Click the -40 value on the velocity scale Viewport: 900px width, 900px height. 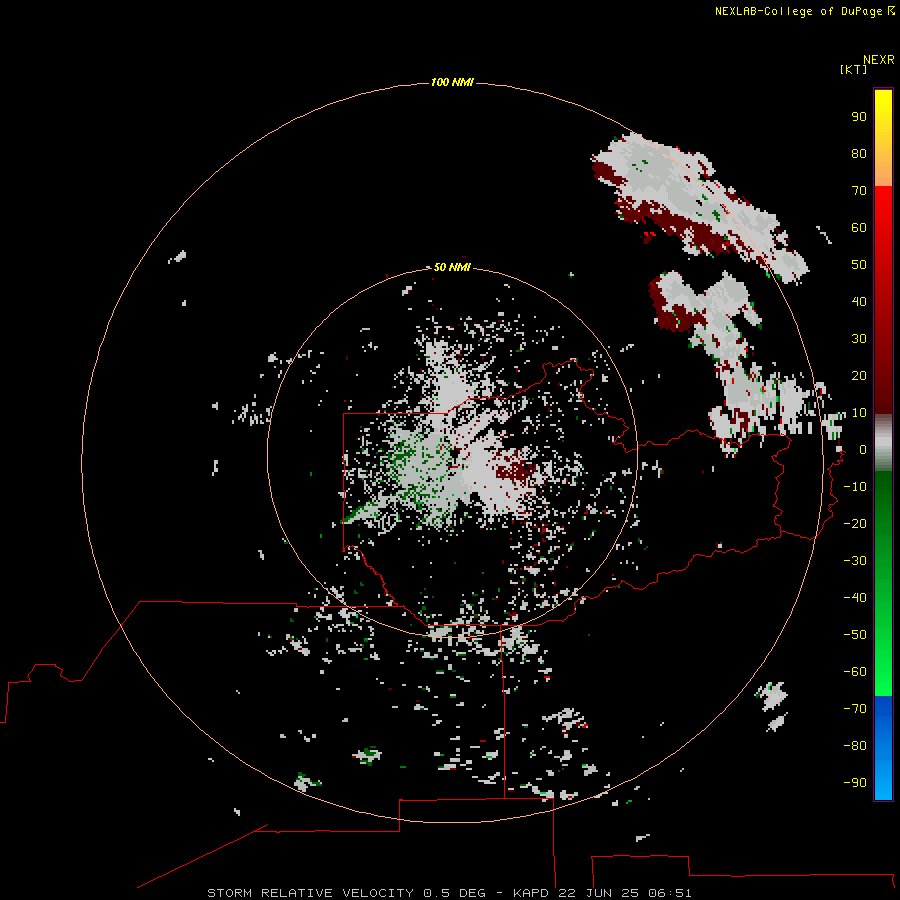[x=855, y=598]
